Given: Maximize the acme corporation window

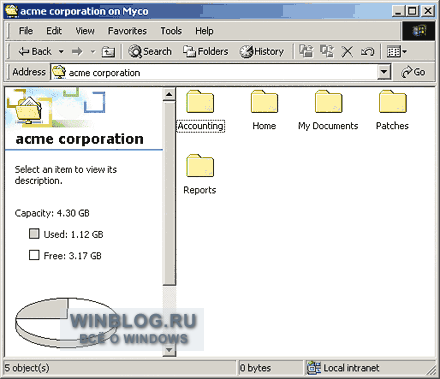Looking at the screenshot, I should click(x=413, y=11).
